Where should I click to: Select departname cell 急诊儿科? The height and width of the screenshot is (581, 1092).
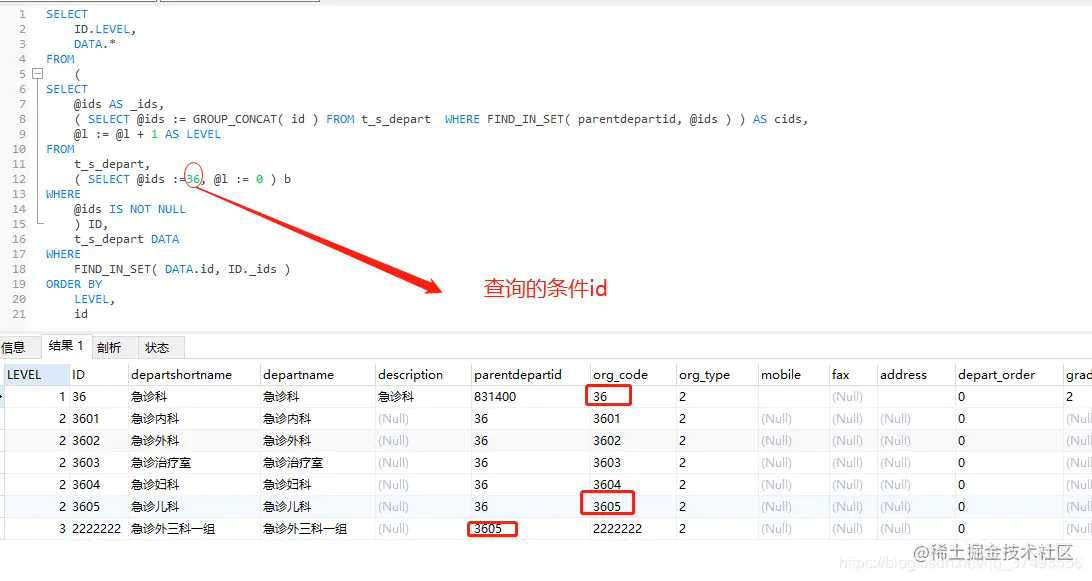(x=317, y=506)
